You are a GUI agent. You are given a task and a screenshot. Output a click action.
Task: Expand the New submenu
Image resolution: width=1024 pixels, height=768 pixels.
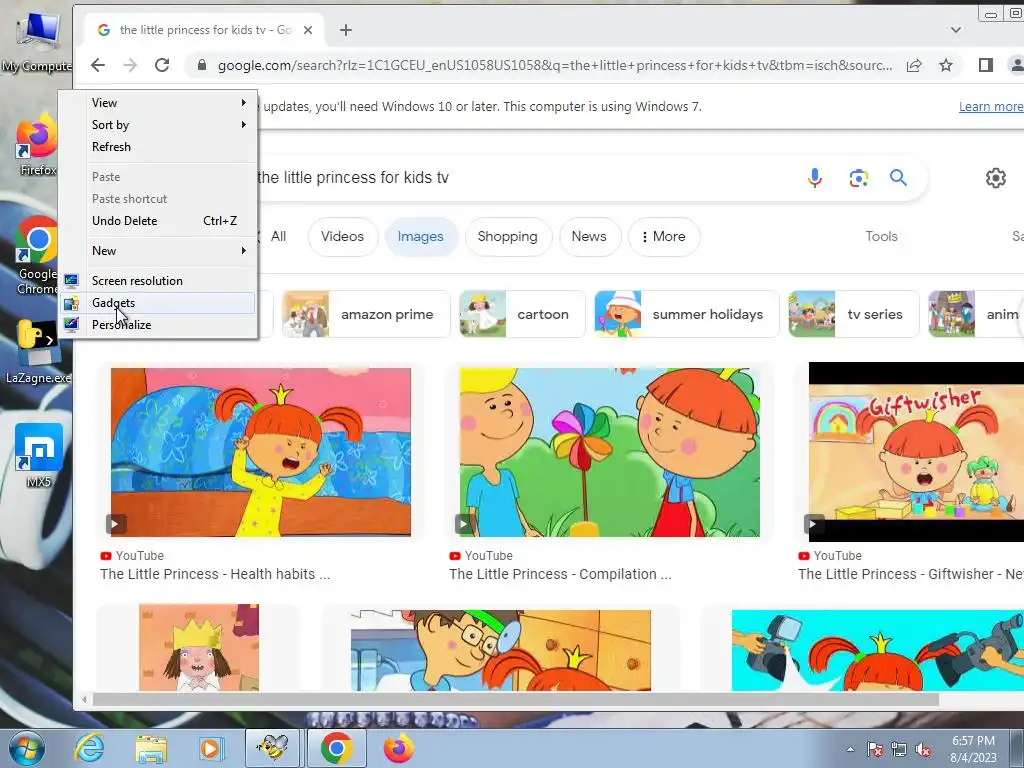click(158, 251)
